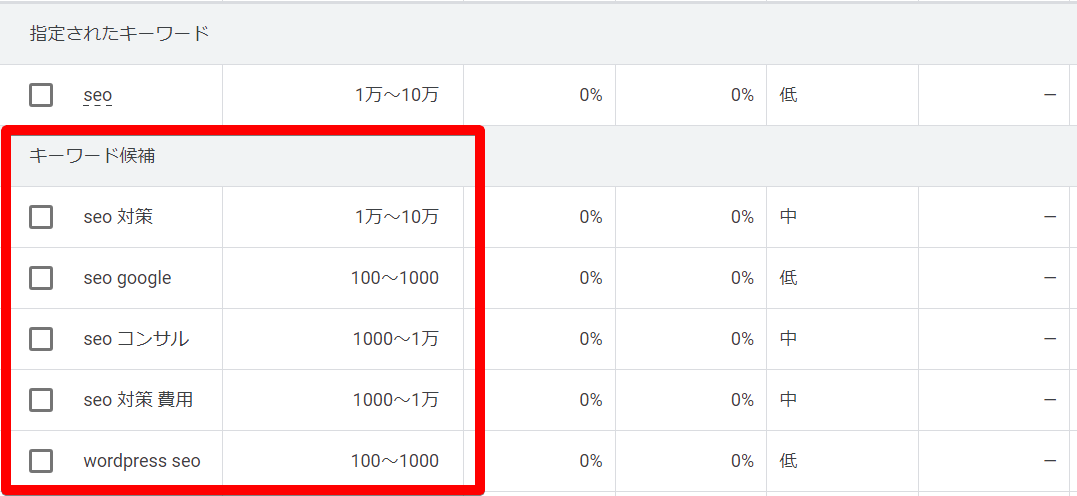This screenshot has height=496, width=1077.
Task: Choose the wordpress seo keyword text
Action: [142, 461]
